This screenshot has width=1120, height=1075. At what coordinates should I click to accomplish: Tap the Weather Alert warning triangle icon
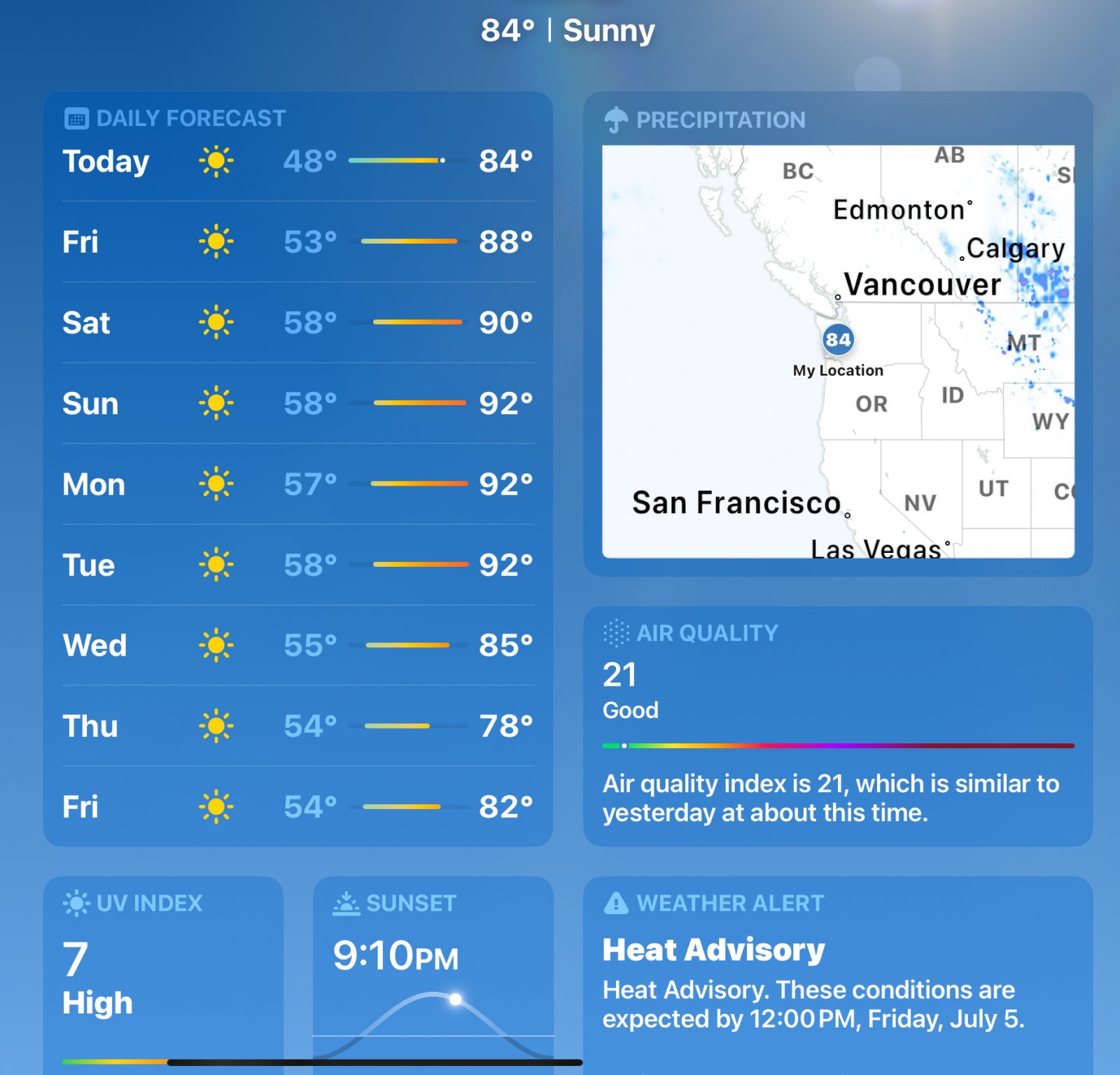(x=616, y=903)
